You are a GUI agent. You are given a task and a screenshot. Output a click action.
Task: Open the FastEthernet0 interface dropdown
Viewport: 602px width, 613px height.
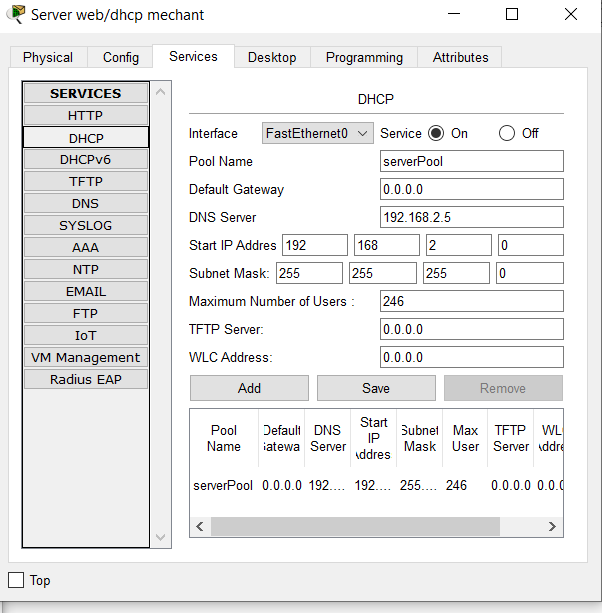(x=318, y=133)
